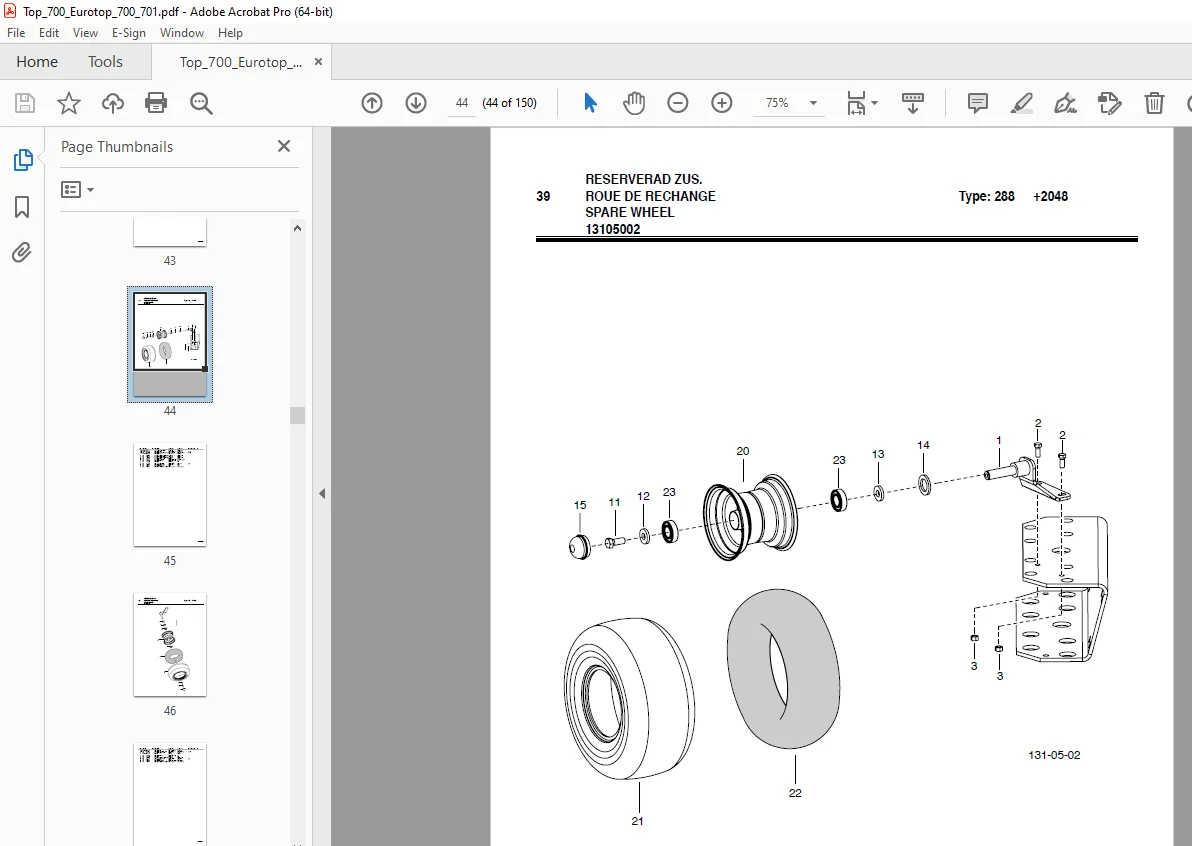The image size is (1192, 846).
Task: Click the ROUE DE RECHANGE text
Action: [x=650, y=196]
